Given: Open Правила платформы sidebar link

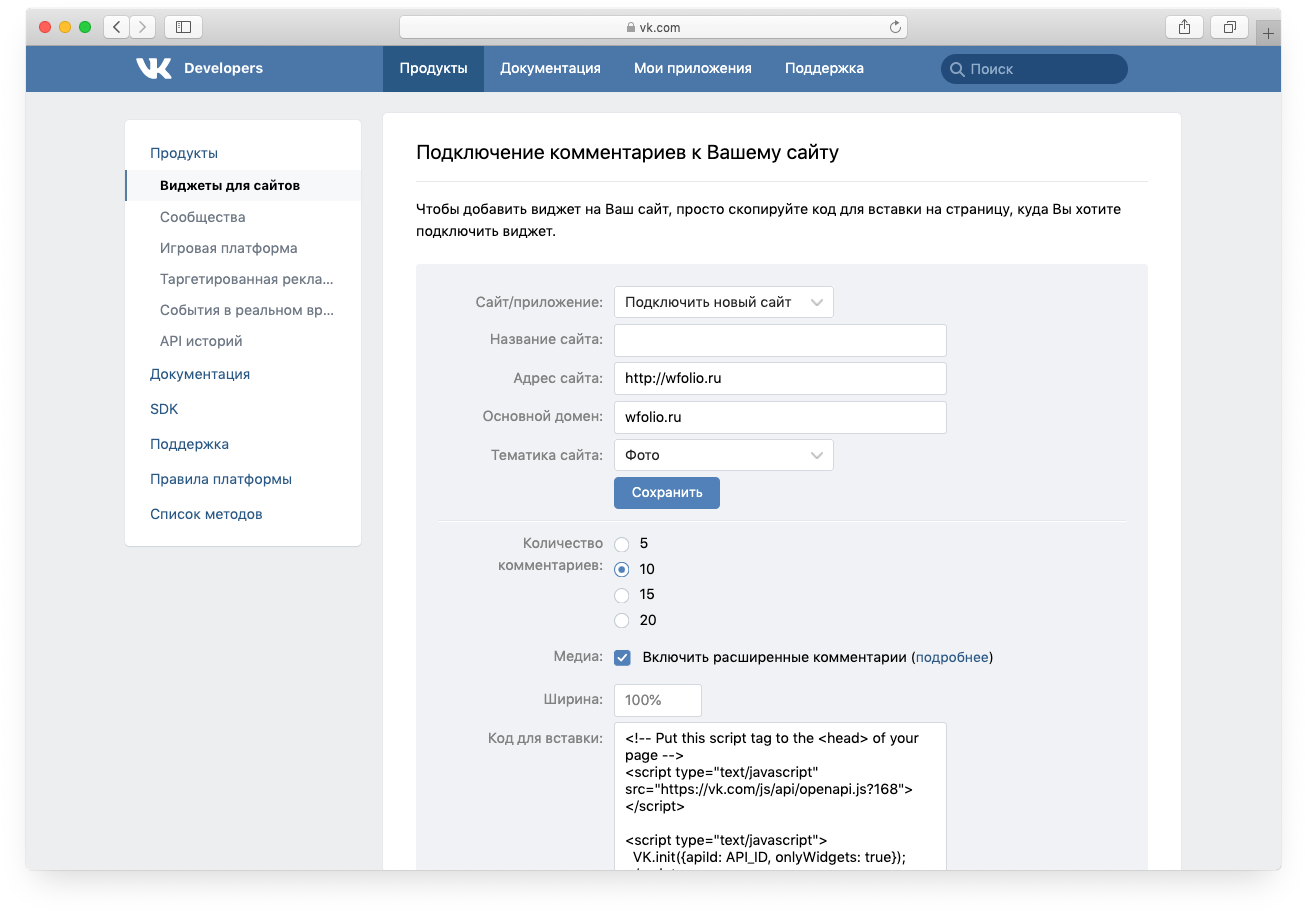Looking at the screenshot, I should pyautogui.click(x=221, y=479).
